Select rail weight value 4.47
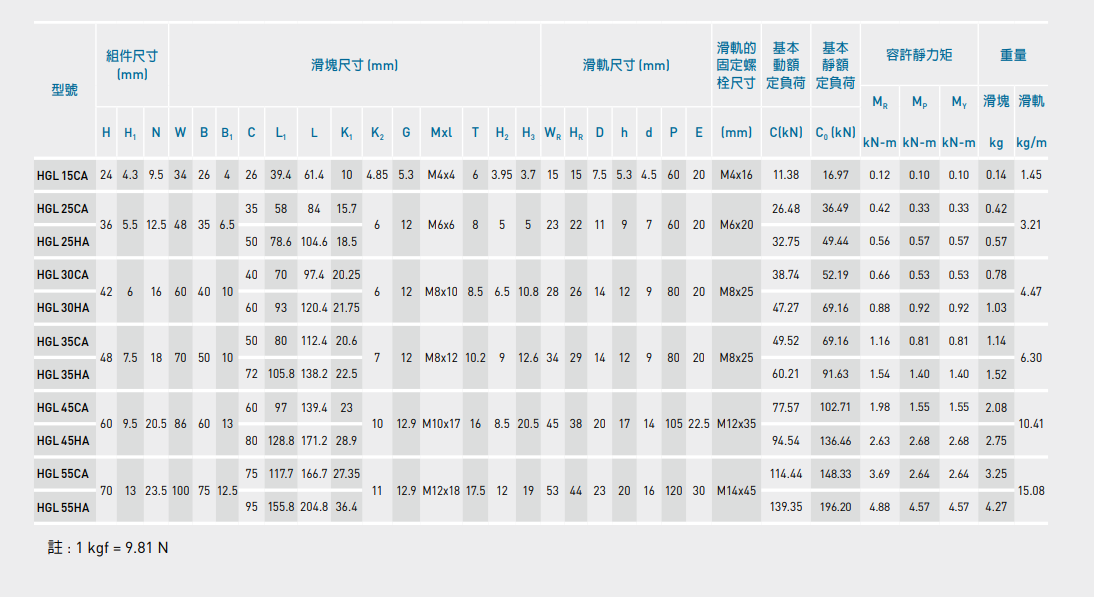1094x597 pixels. tap(1031, 292)
